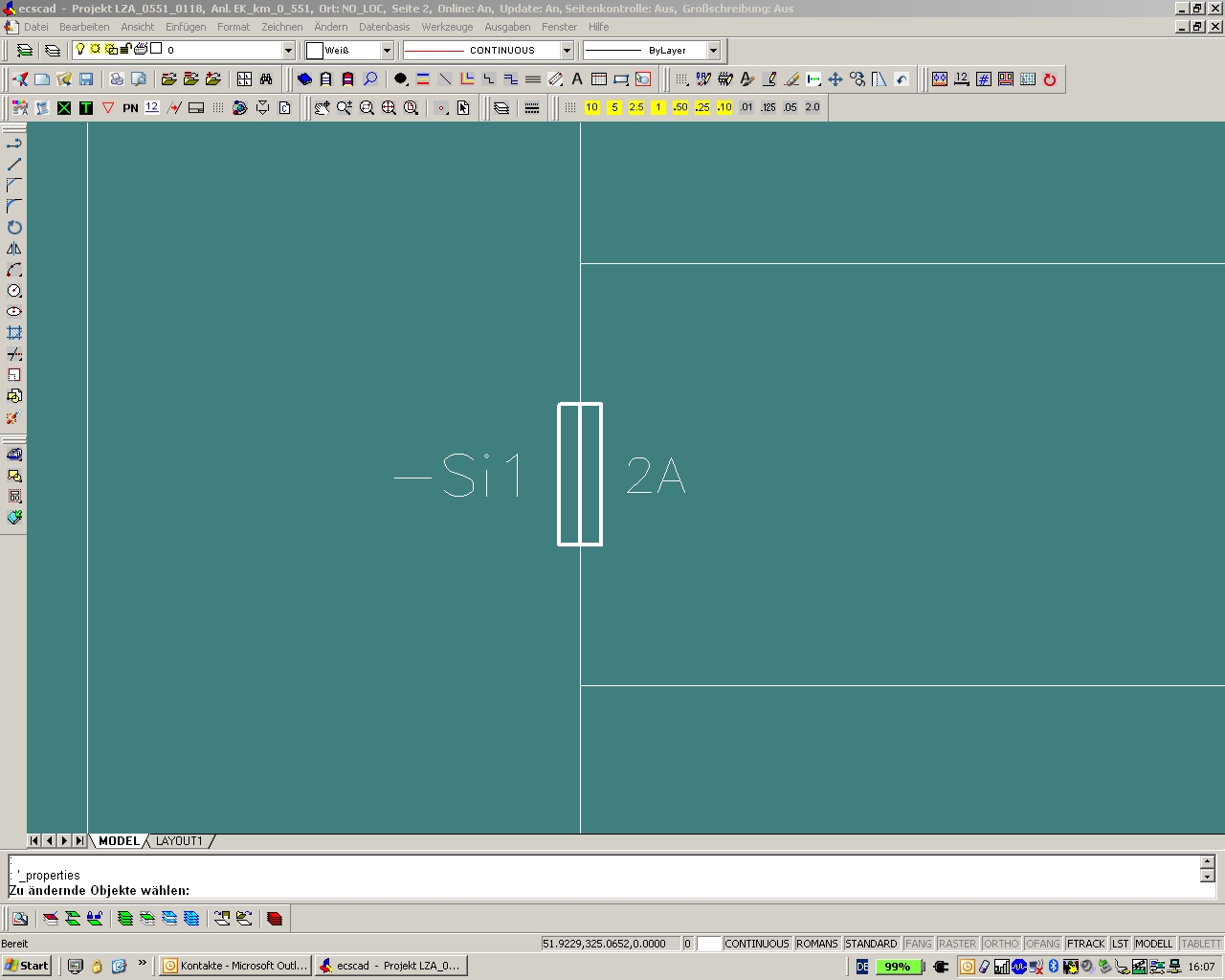Viewport: 1225px width, 980px height.
Task: Open the first folder icon
Action: [x=168, y=79]
